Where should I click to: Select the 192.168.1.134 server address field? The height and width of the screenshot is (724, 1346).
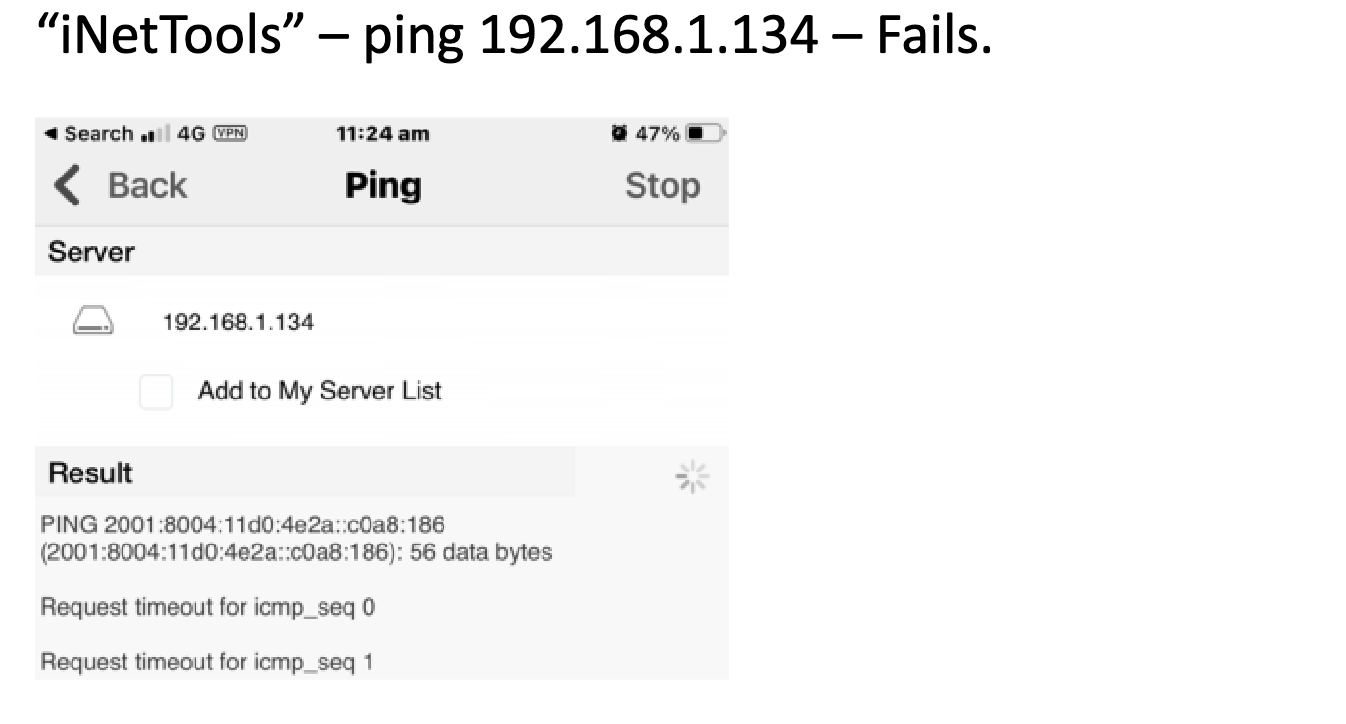238,322
